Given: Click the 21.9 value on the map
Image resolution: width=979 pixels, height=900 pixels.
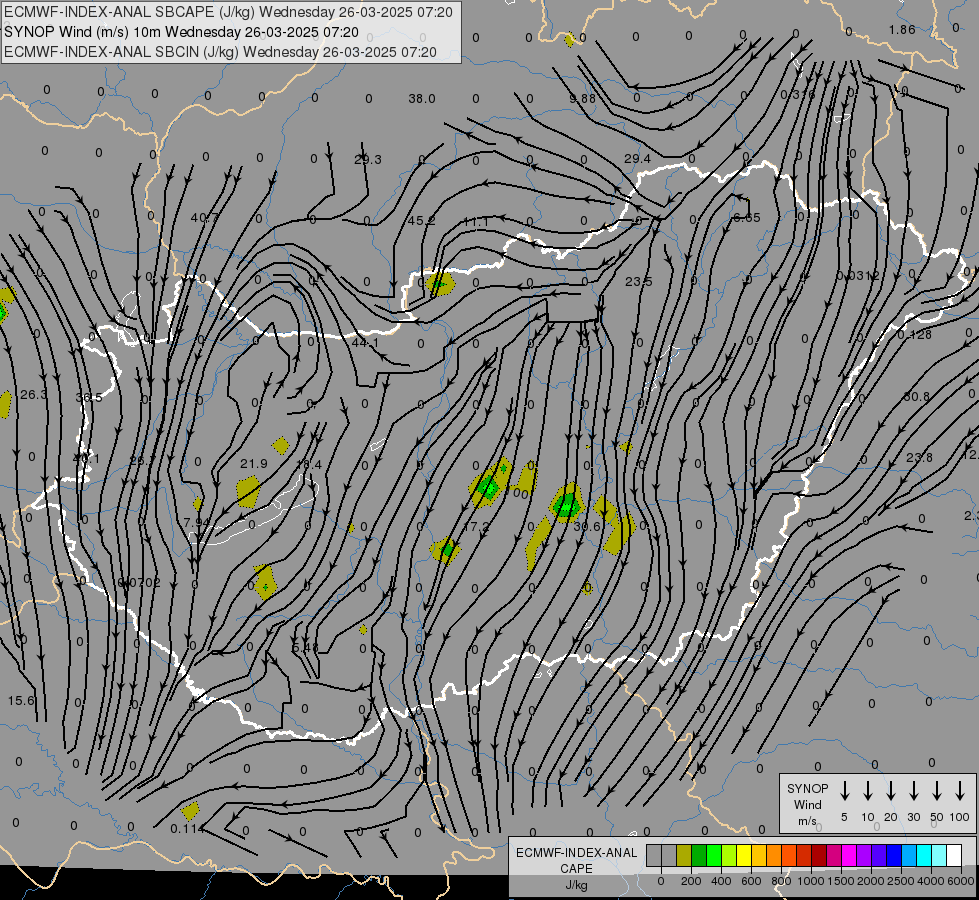Looking at the screenshot, I should point(253,464).
